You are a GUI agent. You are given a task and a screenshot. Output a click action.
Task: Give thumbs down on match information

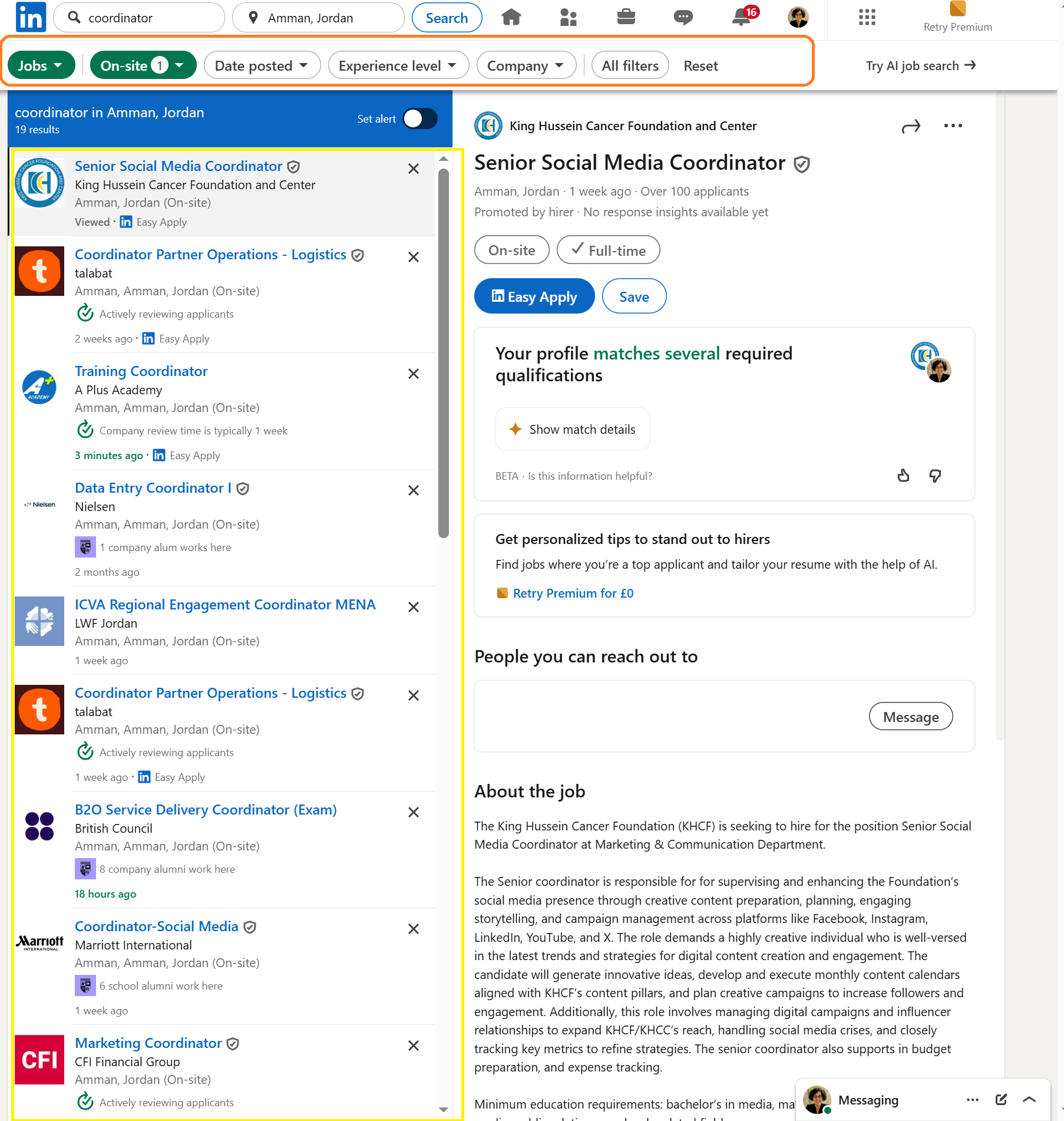935,475
